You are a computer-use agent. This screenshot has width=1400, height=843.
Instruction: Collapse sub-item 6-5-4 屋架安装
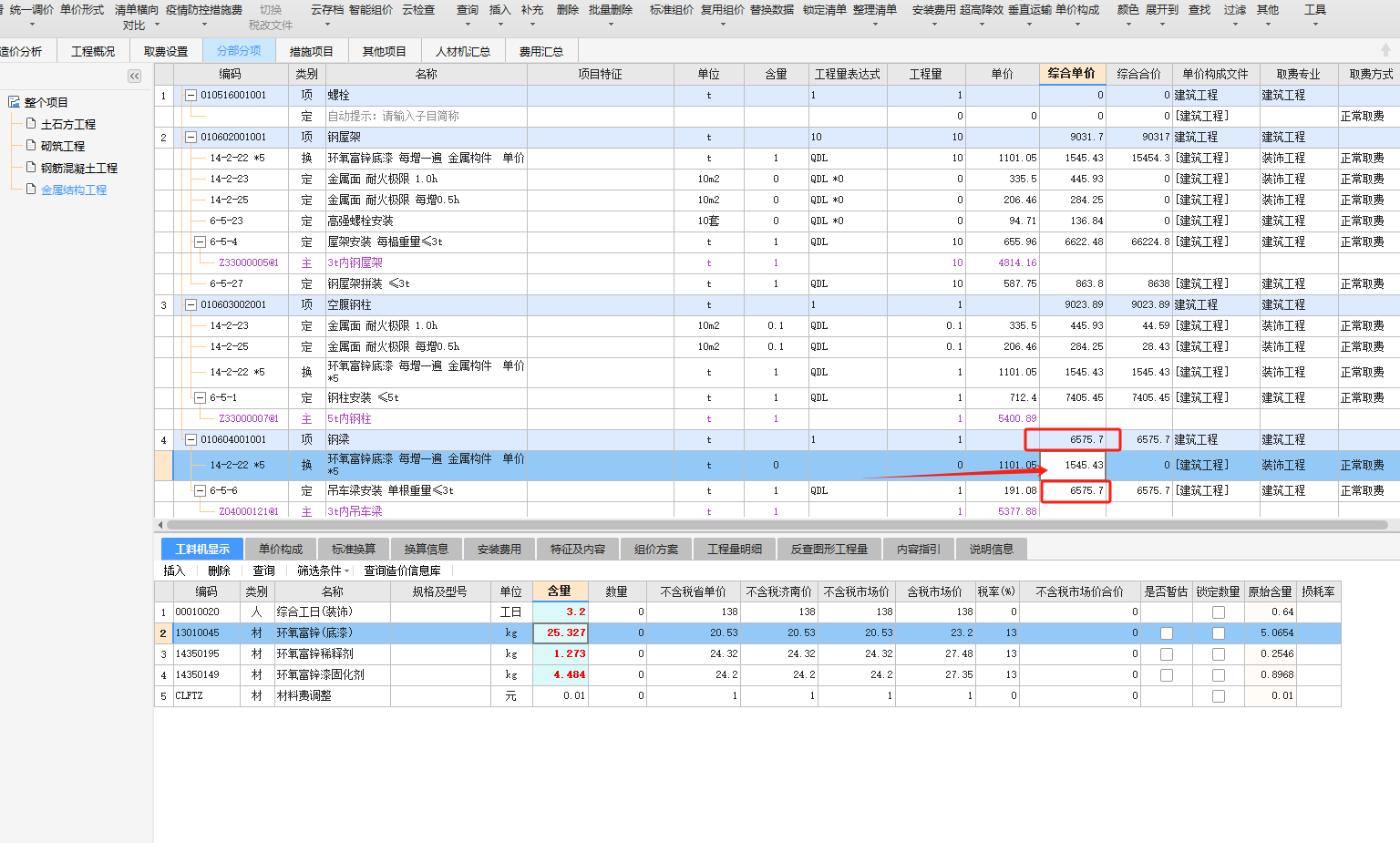coord(201,242)
